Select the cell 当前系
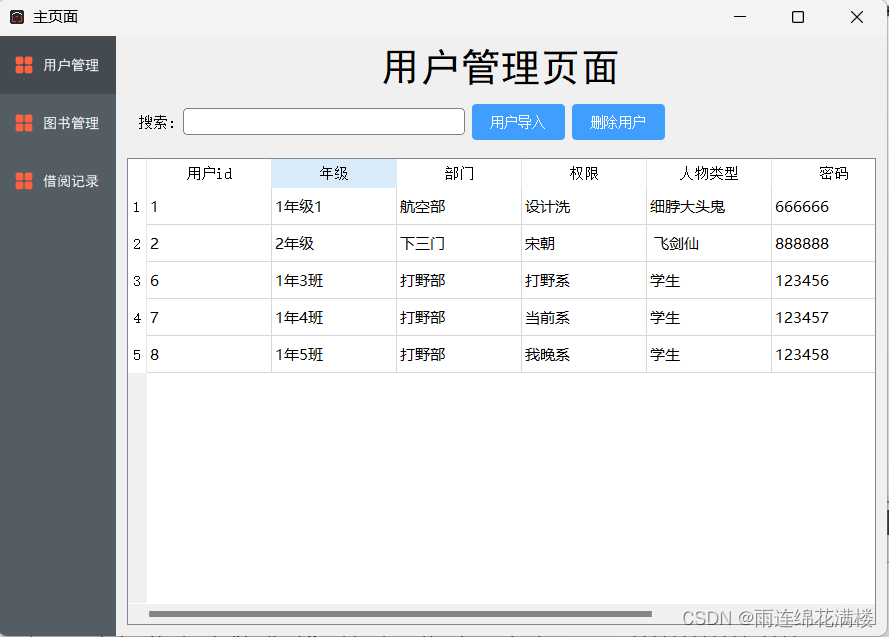The height and width of the screenshot is (637, 889). (x=584, y=318)
